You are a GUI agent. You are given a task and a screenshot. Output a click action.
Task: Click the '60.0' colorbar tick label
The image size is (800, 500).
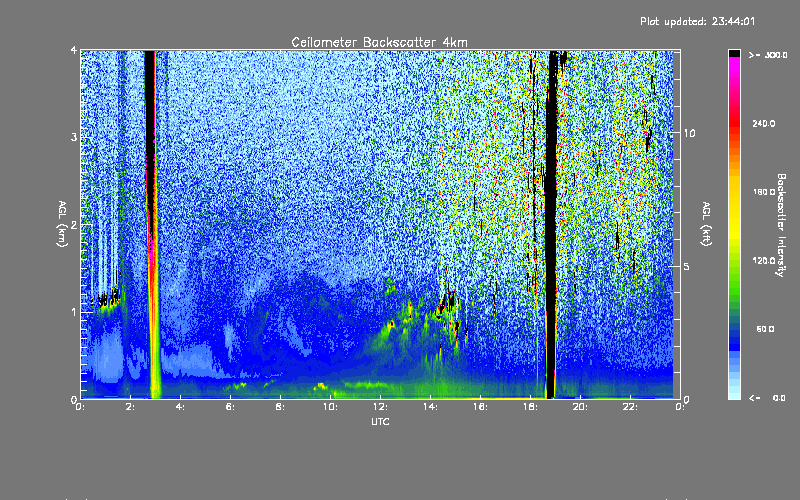point(765,330)
